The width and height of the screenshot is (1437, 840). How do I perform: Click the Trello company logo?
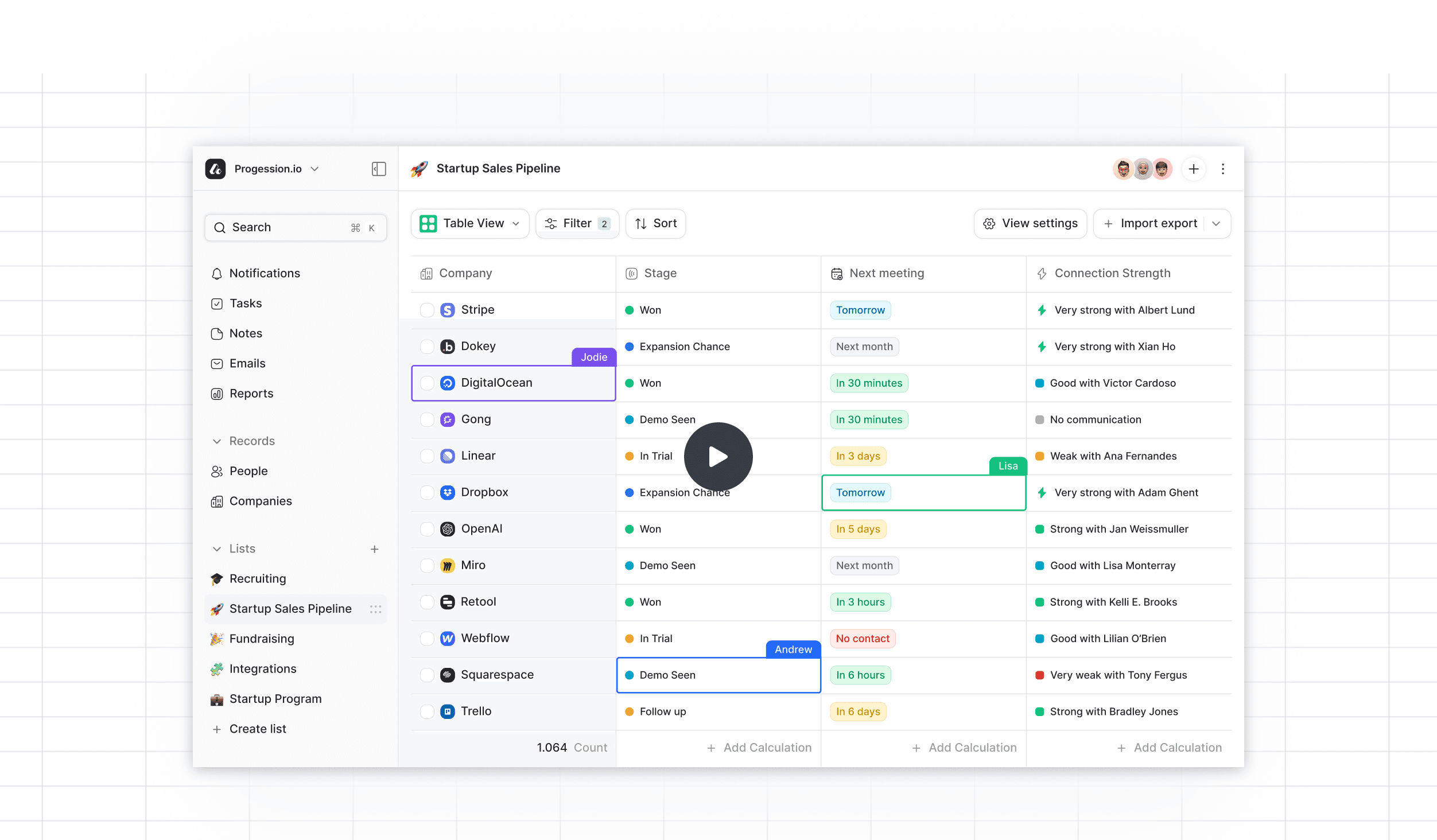448,711
